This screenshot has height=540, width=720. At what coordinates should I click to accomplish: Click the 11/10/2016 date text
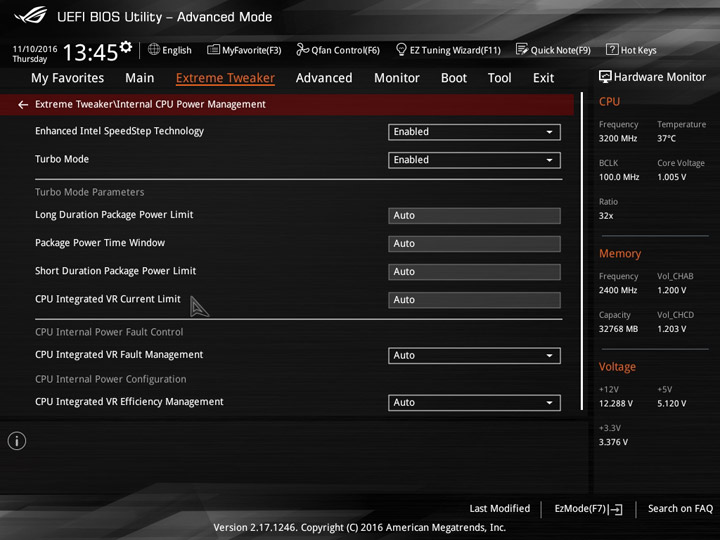point(35,49)
